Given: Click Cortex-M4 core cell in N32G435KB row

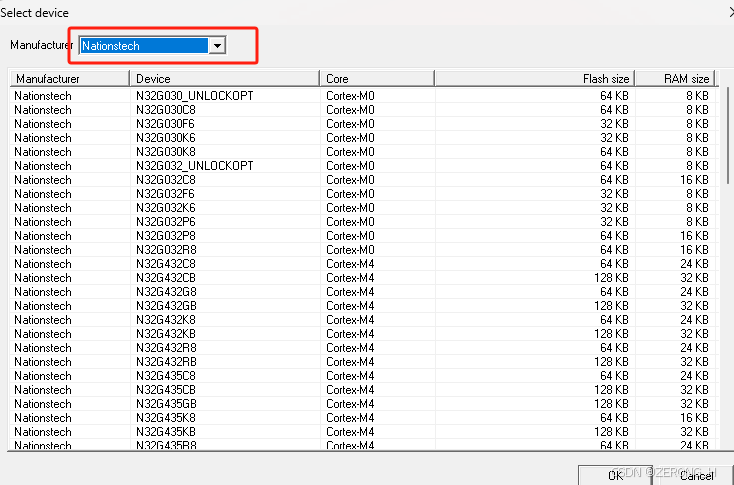Looking at the screenshot, I should (350, 432).
